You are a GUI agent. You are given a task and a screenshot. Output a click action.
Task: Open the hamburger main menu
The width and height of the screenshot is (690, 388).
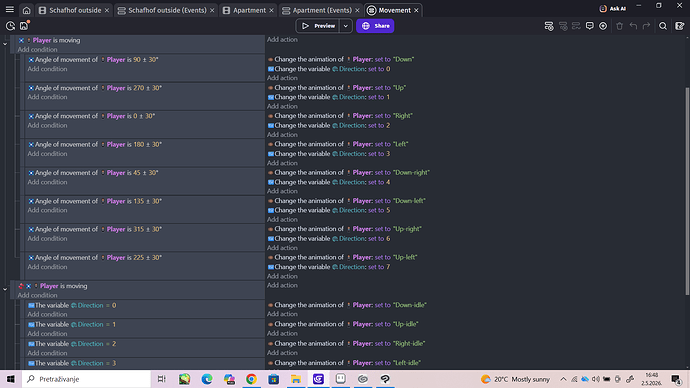pos(10,10)
